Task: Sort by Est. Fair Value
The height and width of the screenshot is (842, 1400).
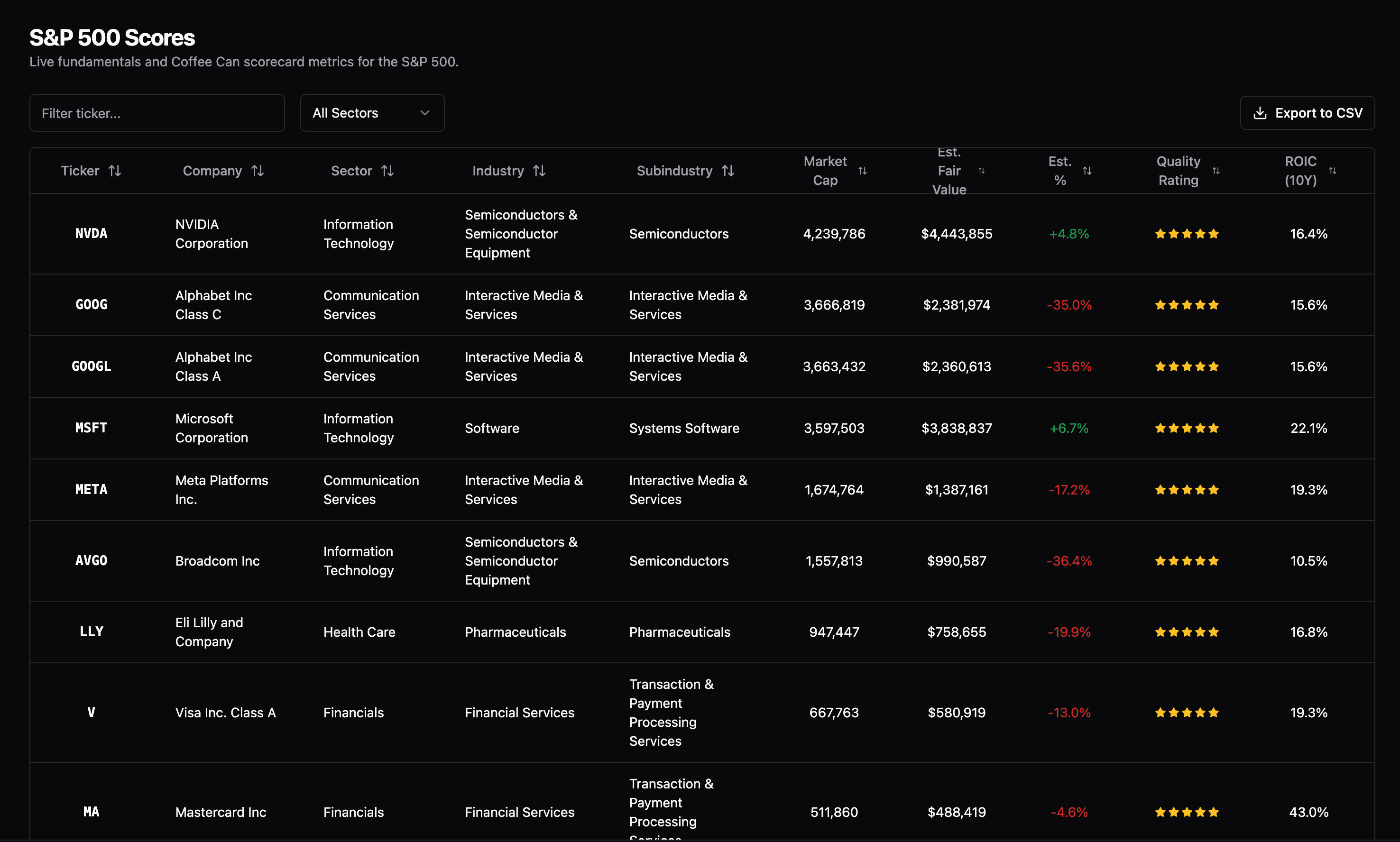Action: pos(981,170)
